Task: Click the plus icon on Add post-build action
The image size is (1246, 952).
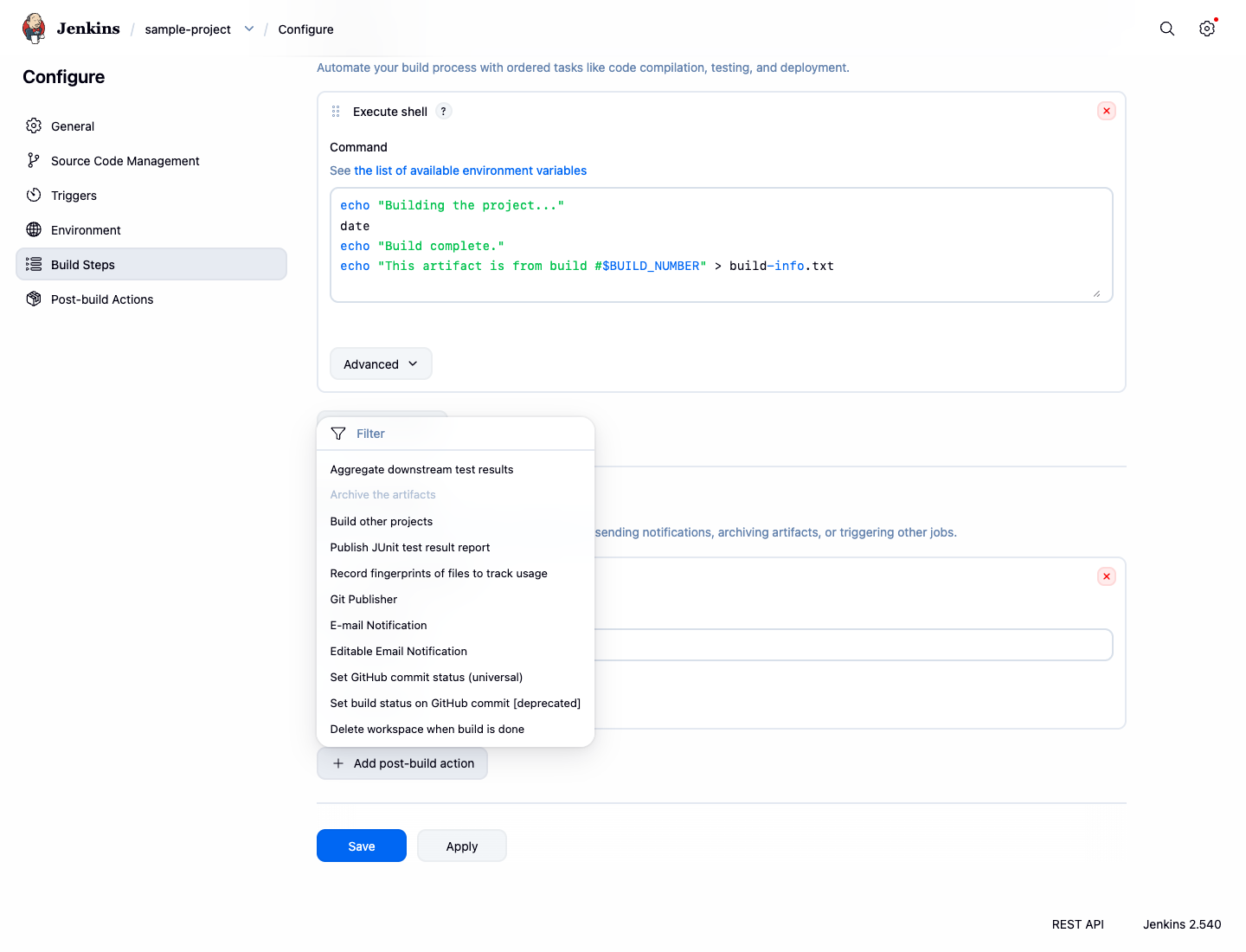Action: coord(338,763)
